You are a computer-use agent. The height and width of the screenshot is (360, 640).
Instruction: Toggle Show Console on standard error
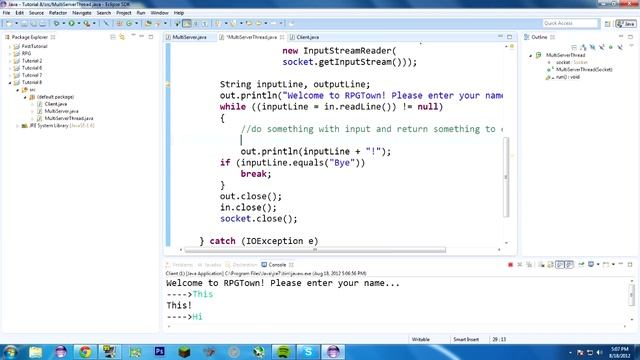[x=569, y=264]
